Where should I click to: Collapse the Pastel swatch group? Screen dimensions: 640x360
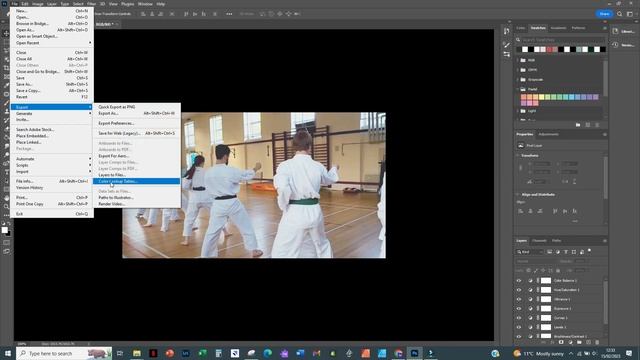tap(518, 89)
